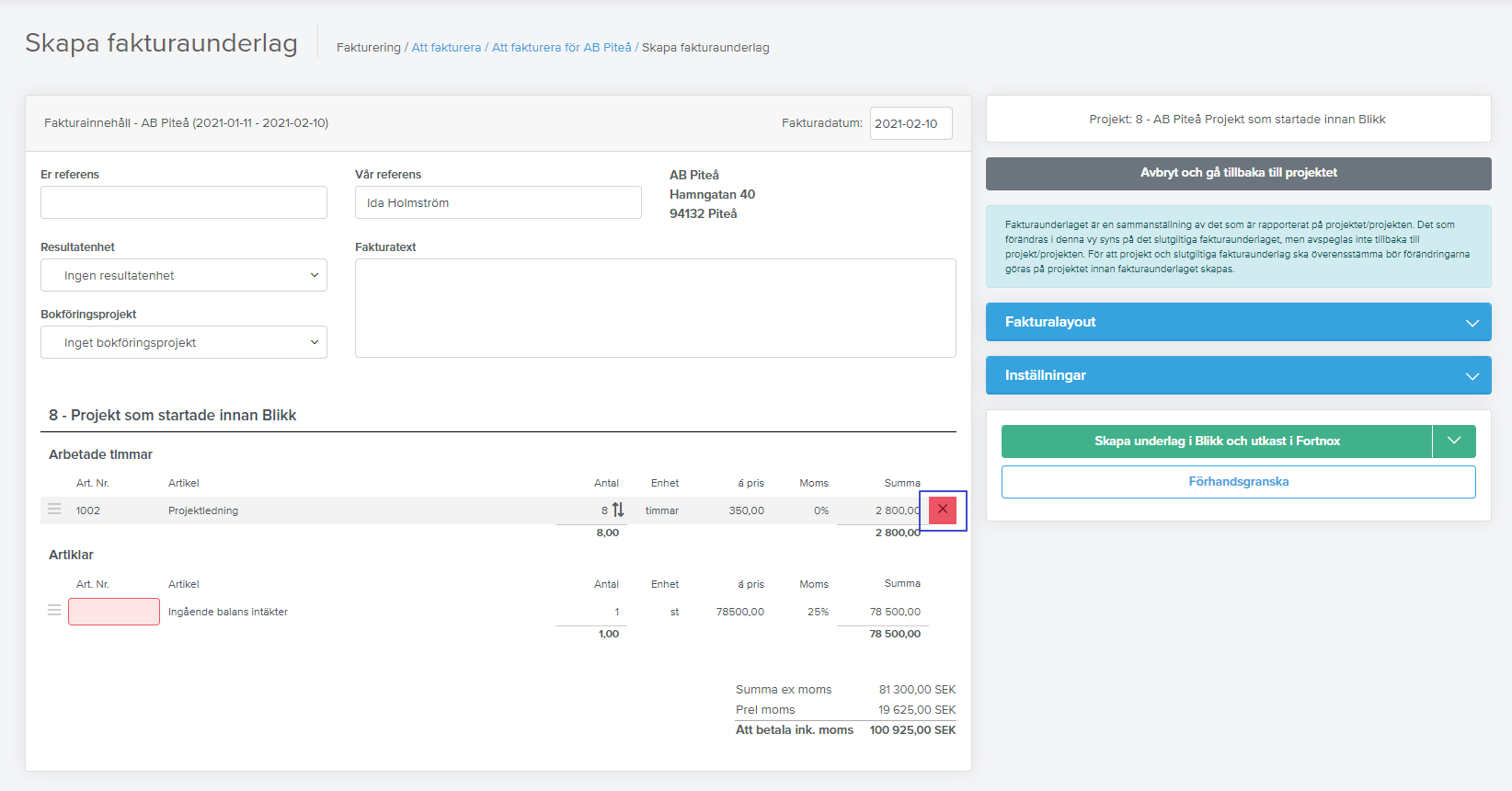Focus the Er referens input field
Viewport: 1512px width, 791px height.
184,202
